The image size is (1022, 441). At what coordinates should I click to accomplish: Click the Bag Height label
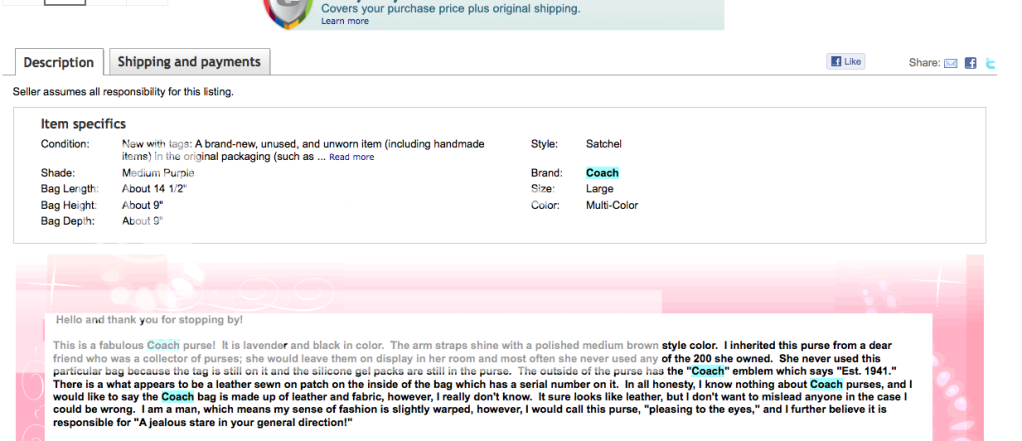68,205
